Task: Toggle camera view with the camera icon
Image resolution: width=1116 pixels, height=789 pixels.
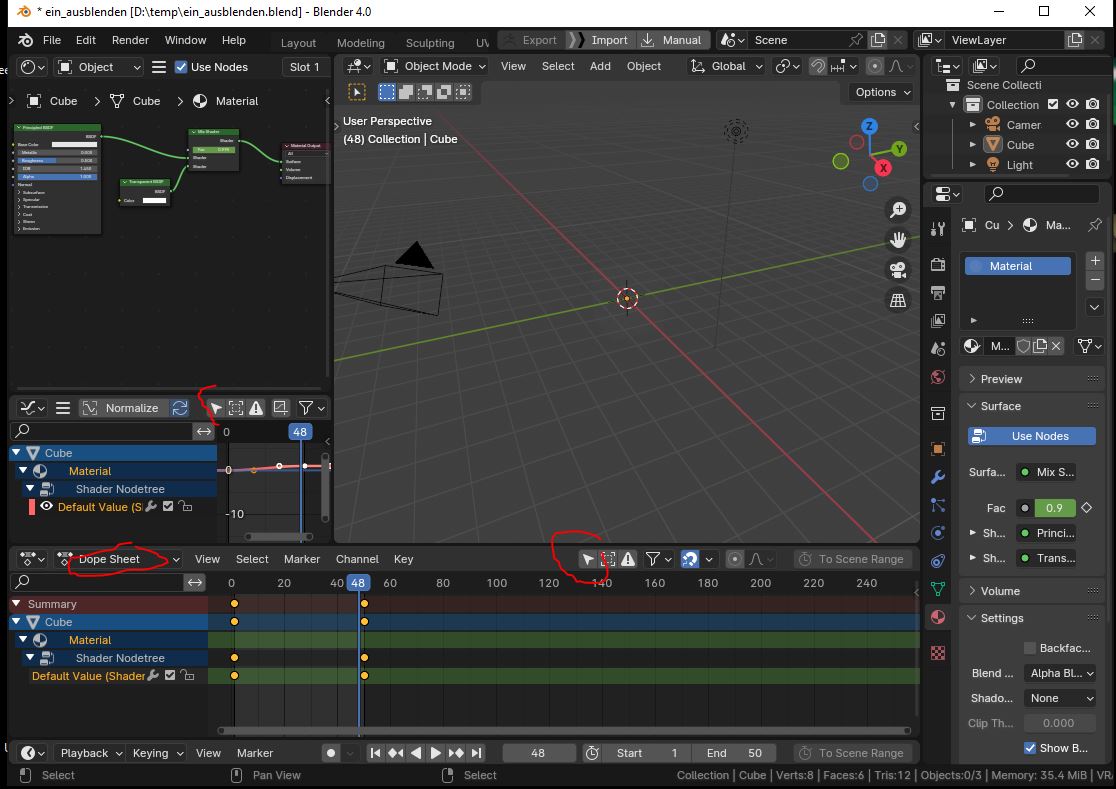Action: 898,270
